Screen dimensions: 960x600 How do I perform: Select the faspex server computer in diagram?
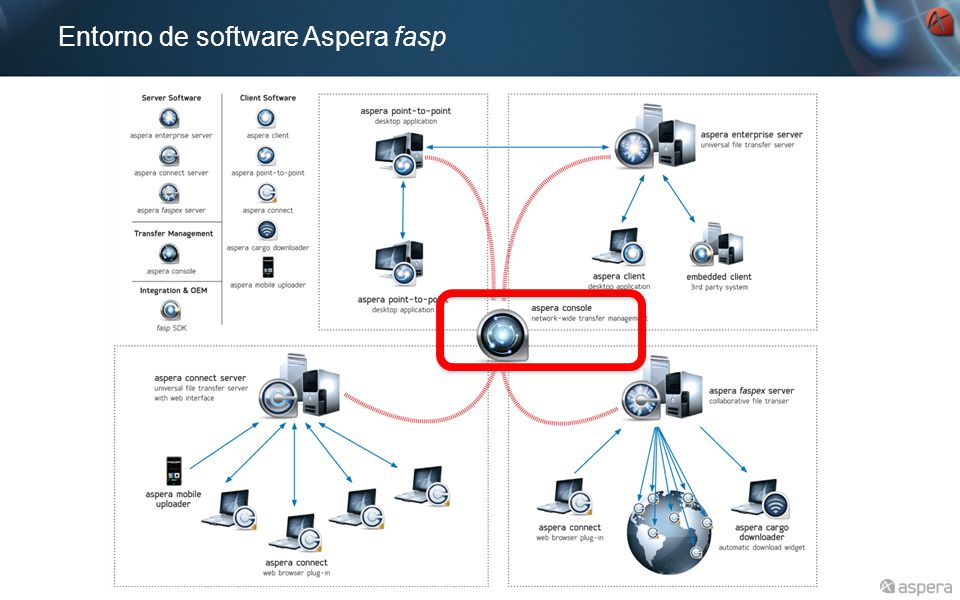(662, 389)
